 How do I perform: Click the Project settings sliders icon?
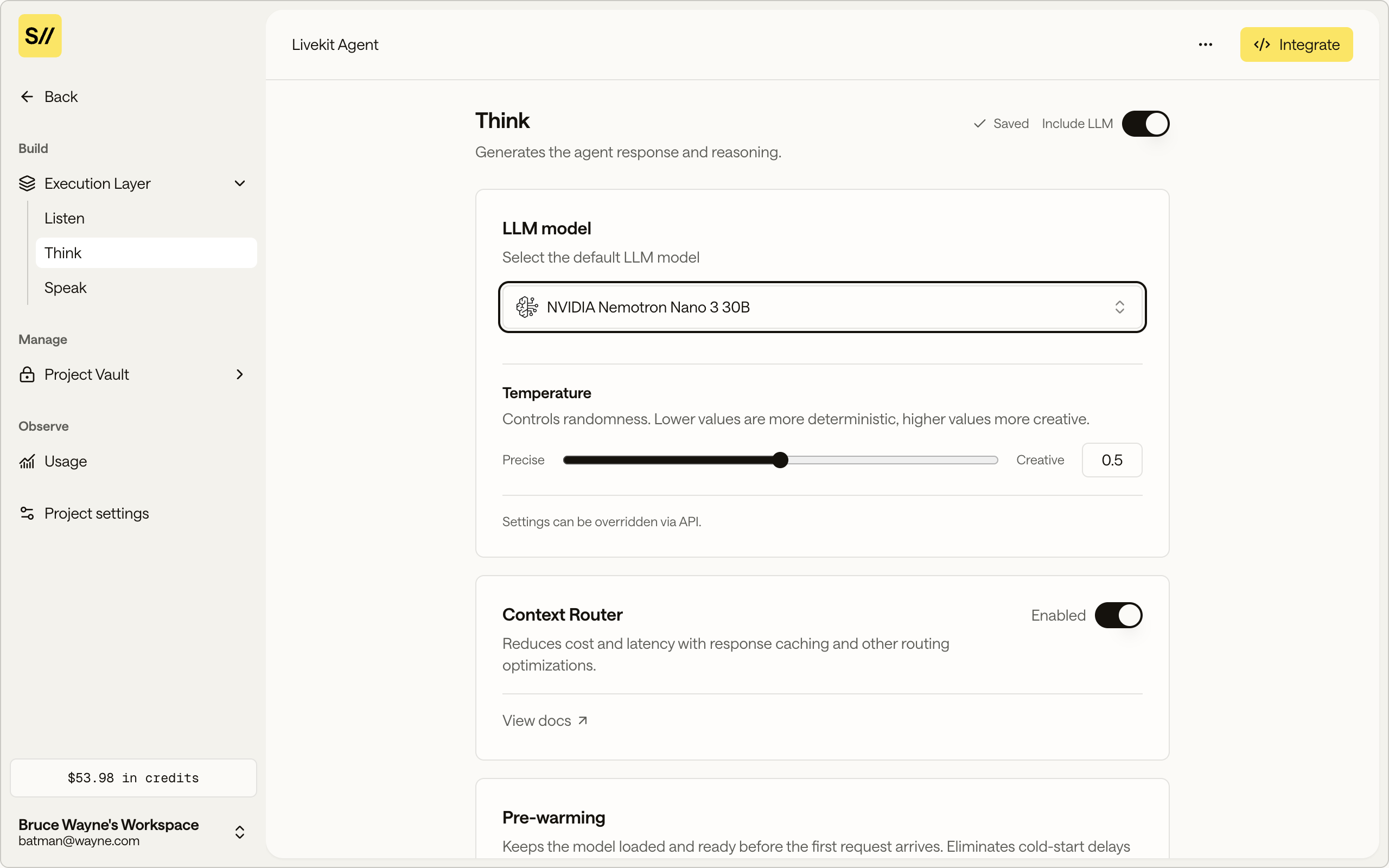[27, 513]
